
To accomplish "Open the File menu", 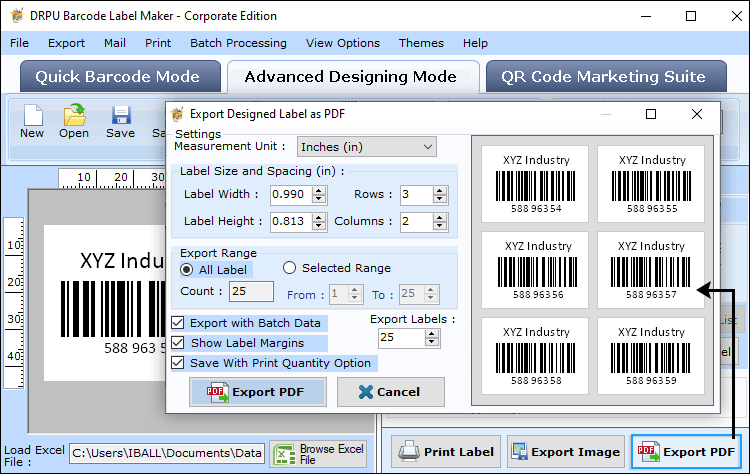I will pyautogui.click(x=19, y=43).
